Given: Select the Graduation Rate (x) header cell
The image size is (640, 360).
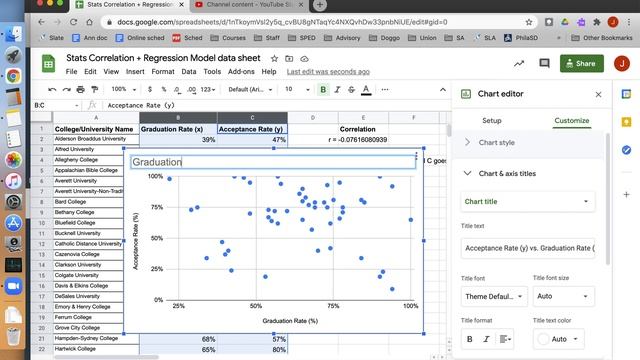Looking at the screenshot, I should pyautogui.click(x=178, y=129).
